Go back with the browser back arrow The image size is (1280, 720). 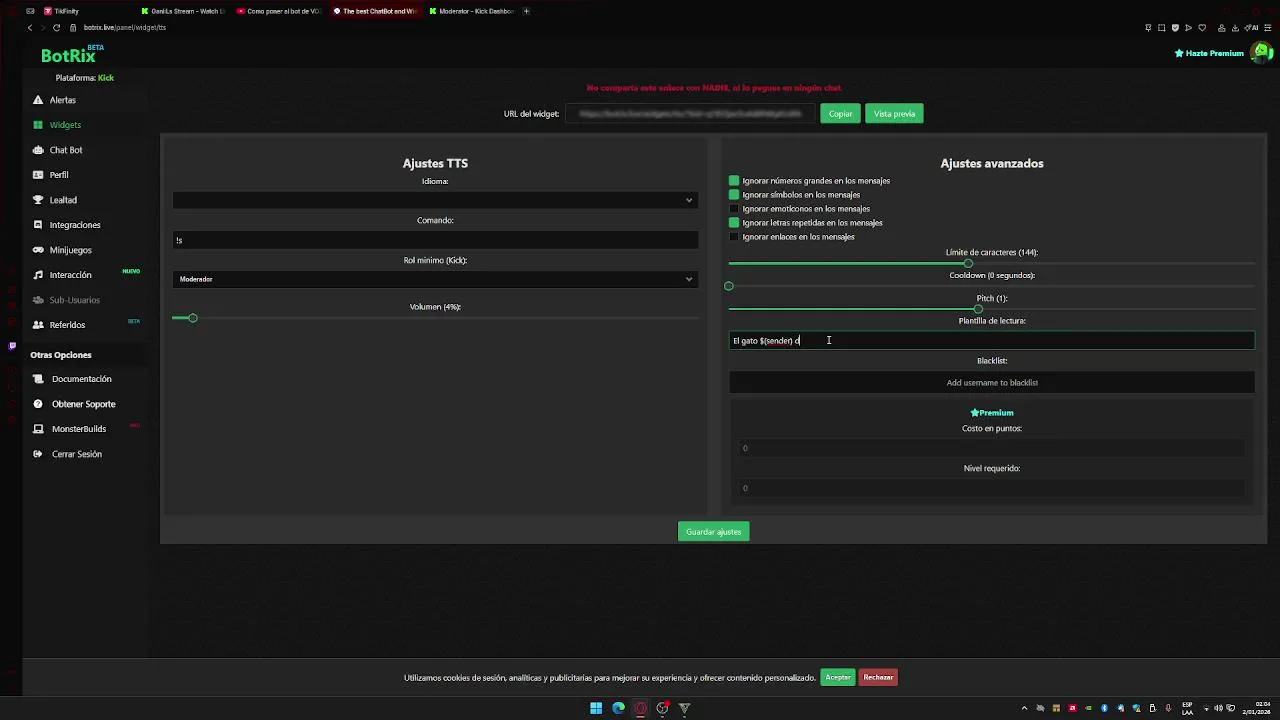pos(30,28)
